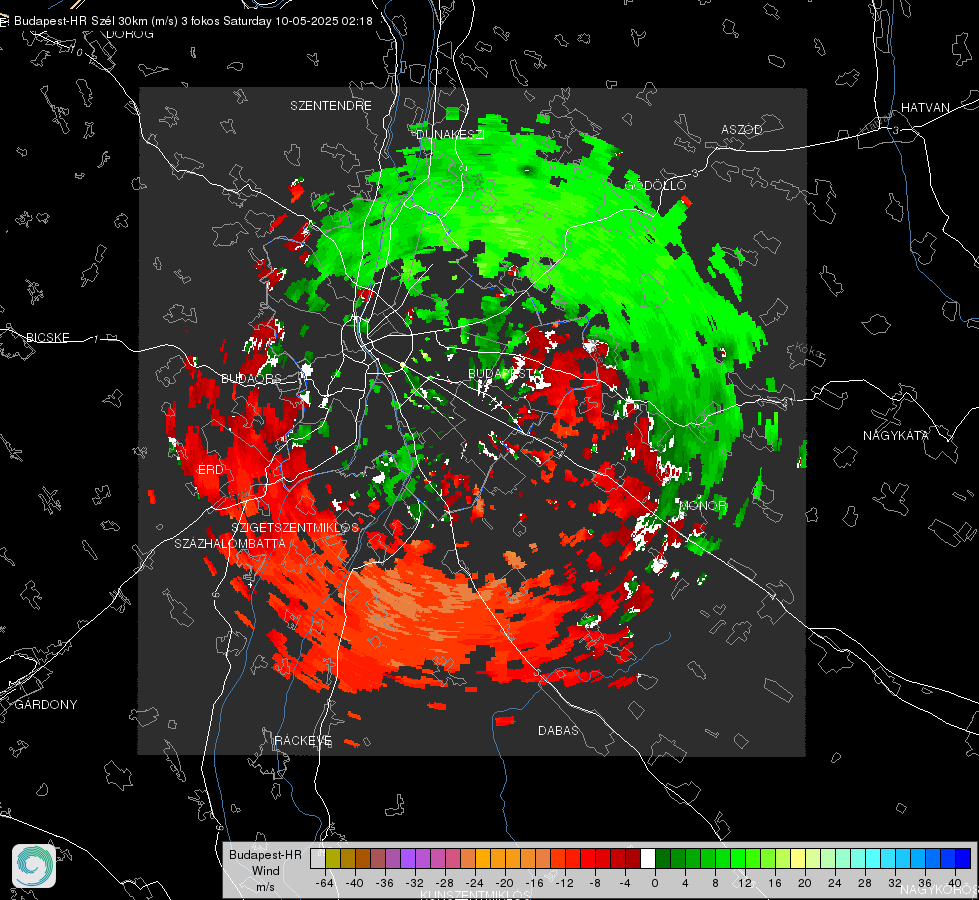Click the swirl weather service logo
Viewport: 979px width, 900px height.
[34, 866]
